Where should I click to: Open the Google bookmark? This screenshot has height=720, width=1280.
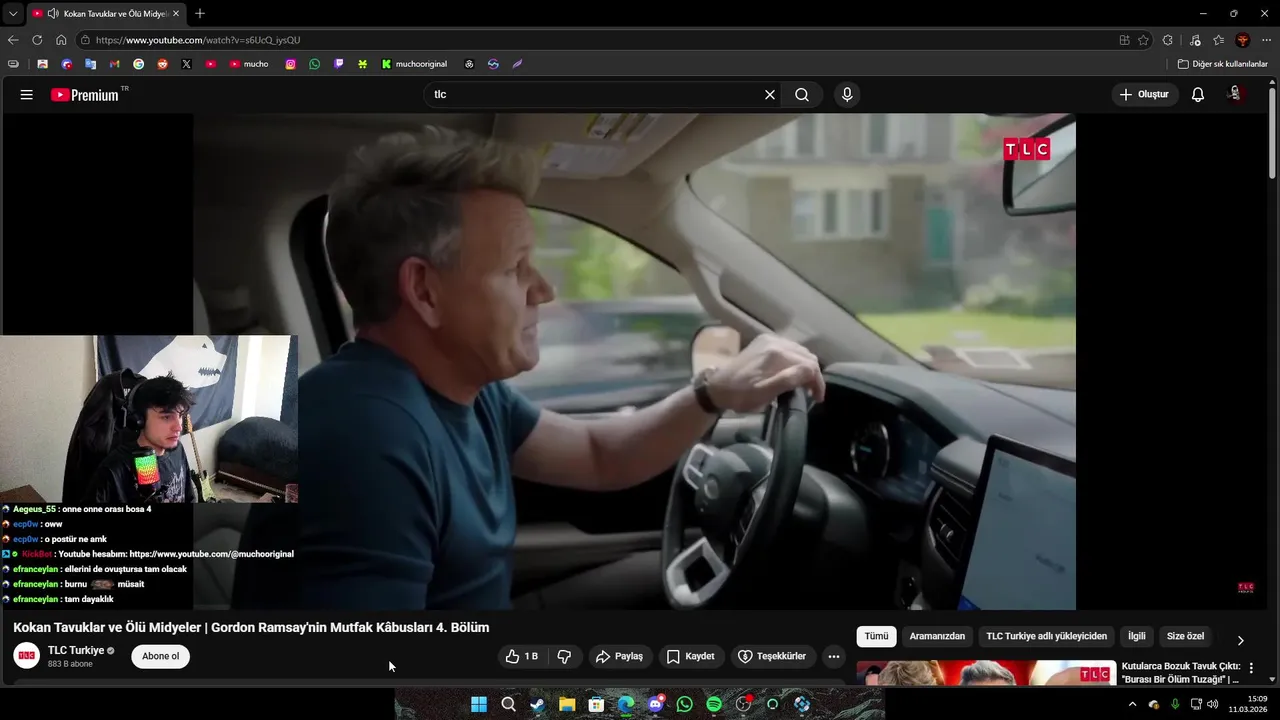pos(138,64)
